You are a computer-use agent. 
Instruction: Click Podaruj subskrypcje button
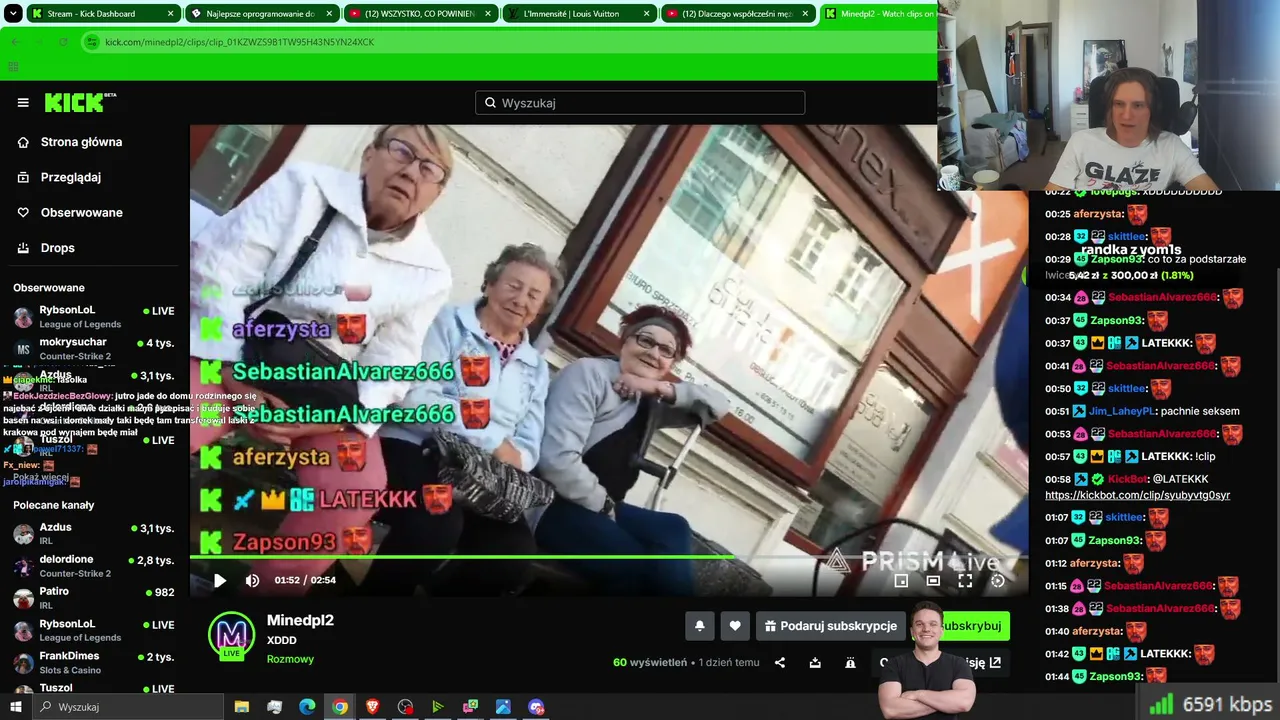pyautogui.click(x=830, y=626)
